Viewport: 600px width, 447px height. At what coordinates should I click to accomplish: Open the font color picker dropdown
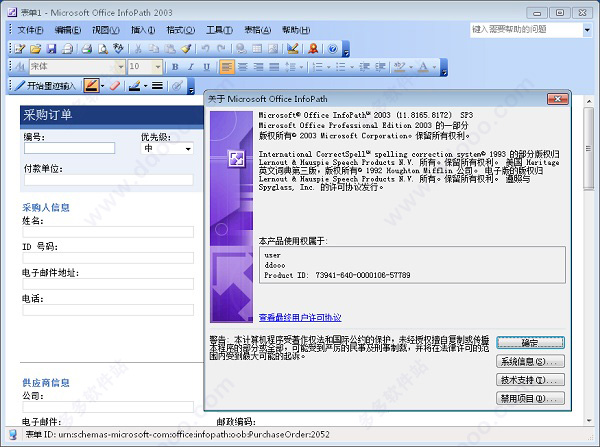click(434, 67)
